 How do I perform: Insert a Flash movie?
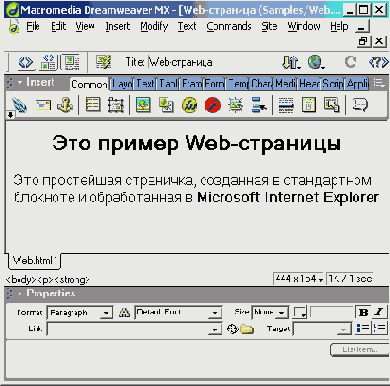coord(213,105)
